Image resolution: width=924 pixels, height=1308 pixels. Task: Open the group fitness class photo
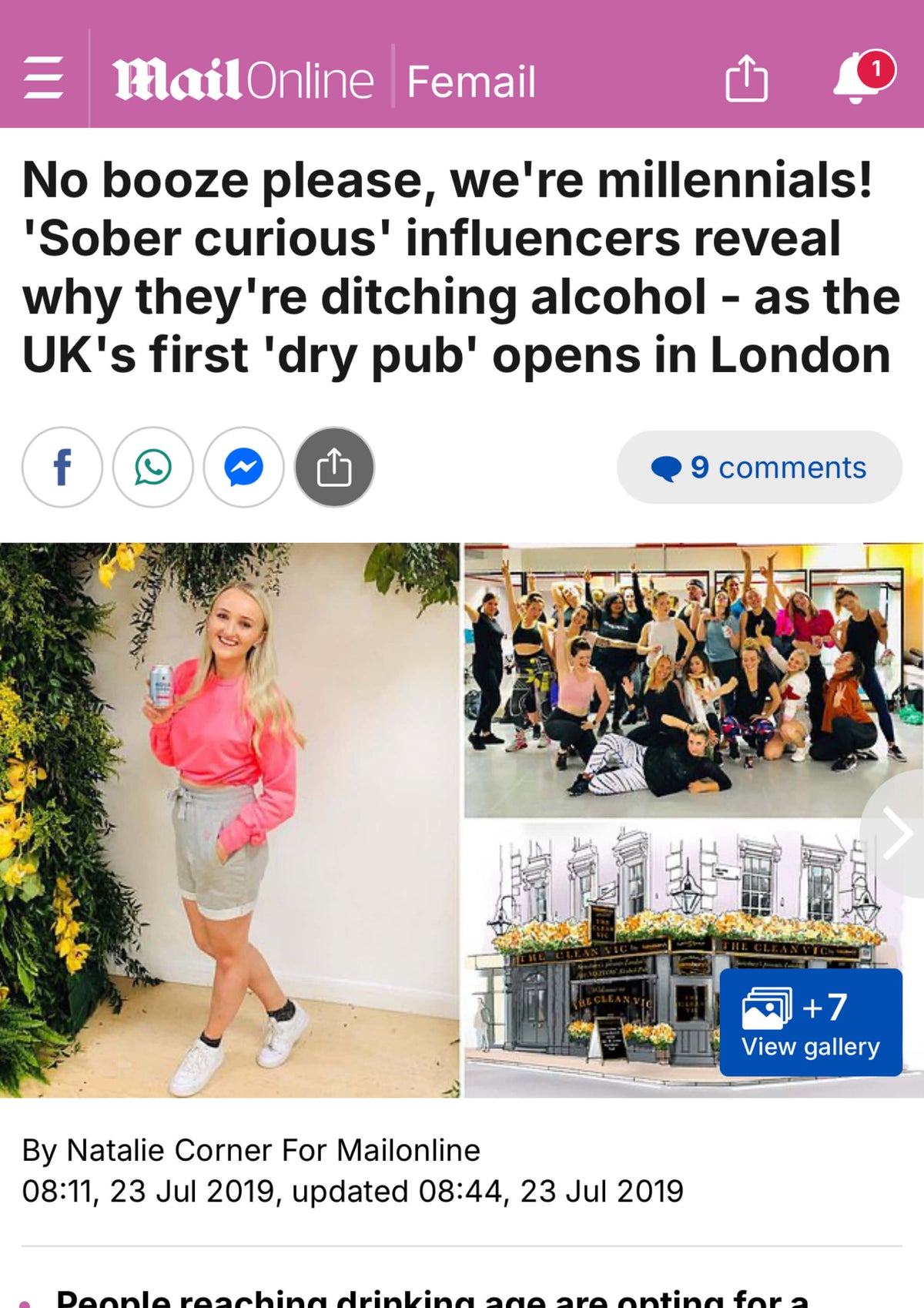coord(694,679)
